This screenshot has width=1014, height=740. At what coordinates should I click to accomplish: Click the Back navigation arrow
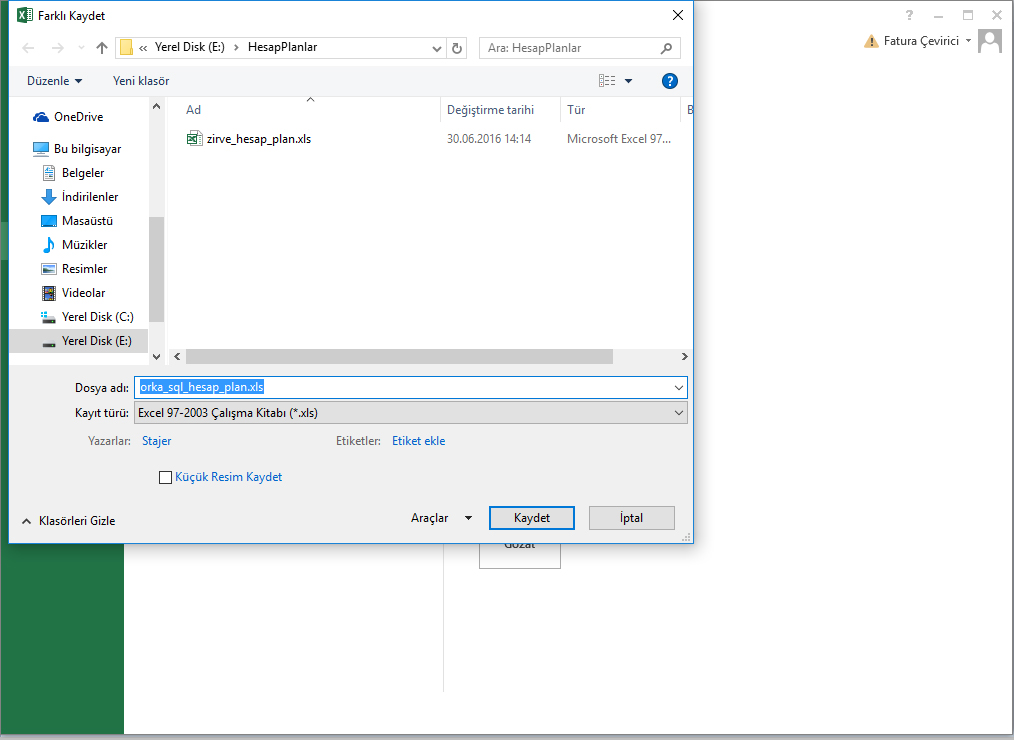pos(28,48)
